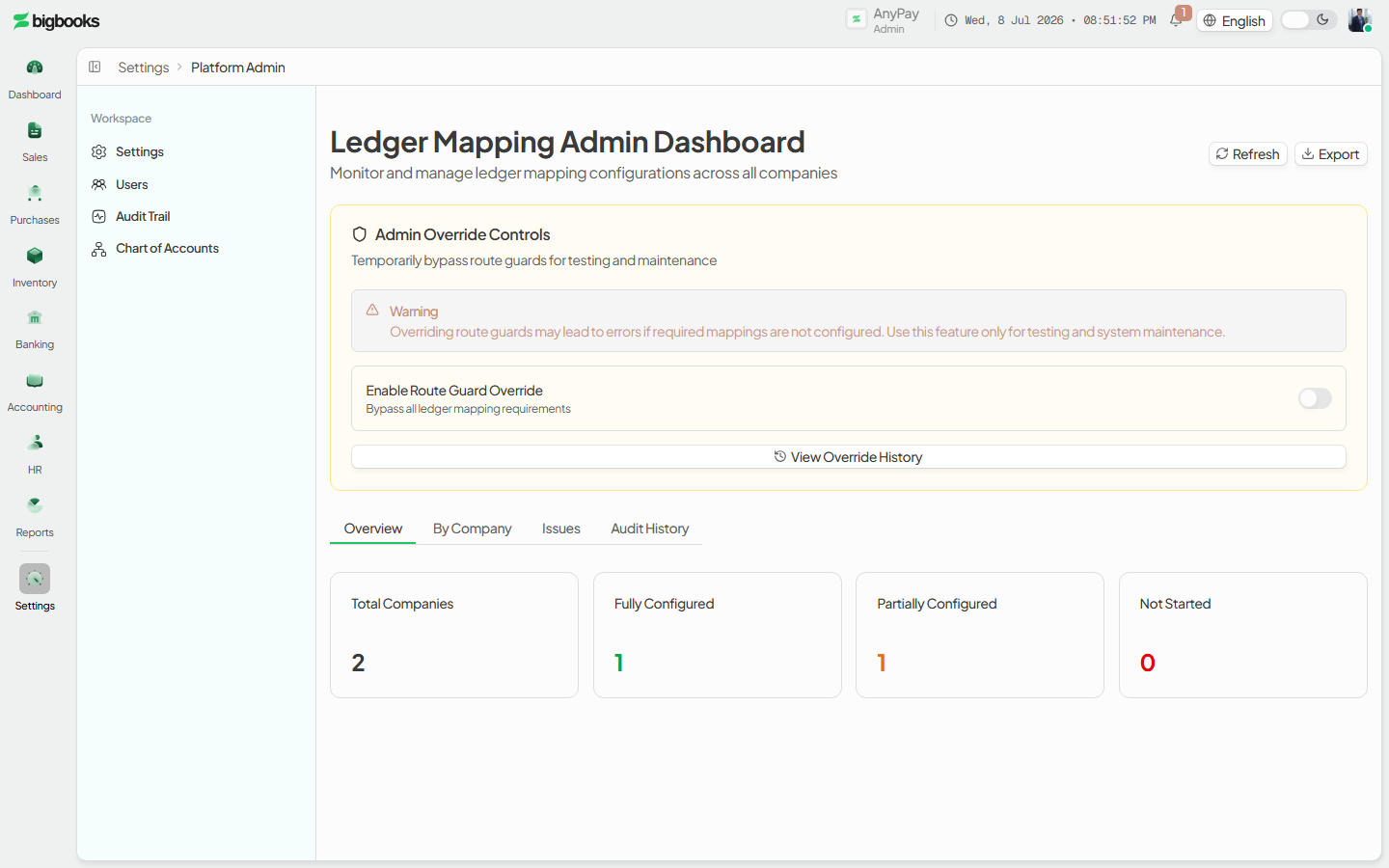Select the Settings module in left rail

coord(35,579)
